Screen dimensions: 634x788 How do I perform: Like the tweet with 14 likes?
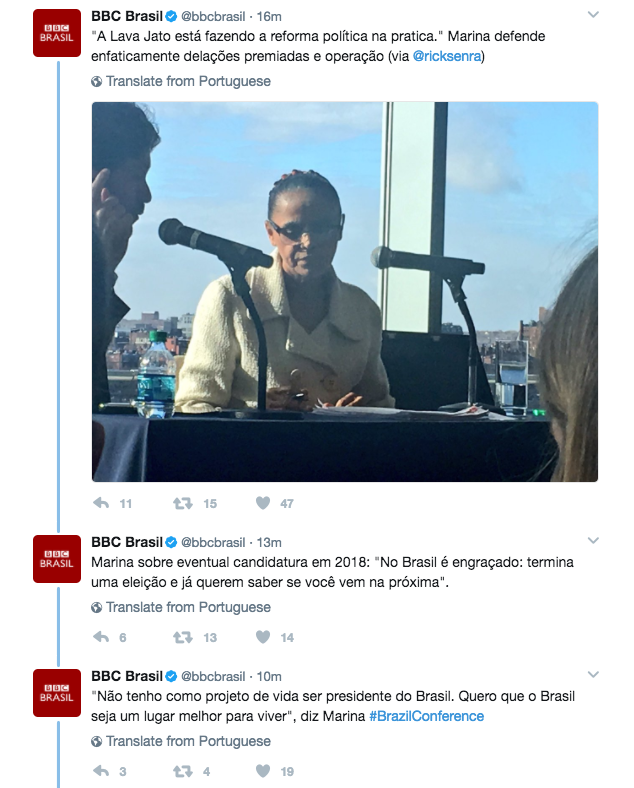coord(263,637)
